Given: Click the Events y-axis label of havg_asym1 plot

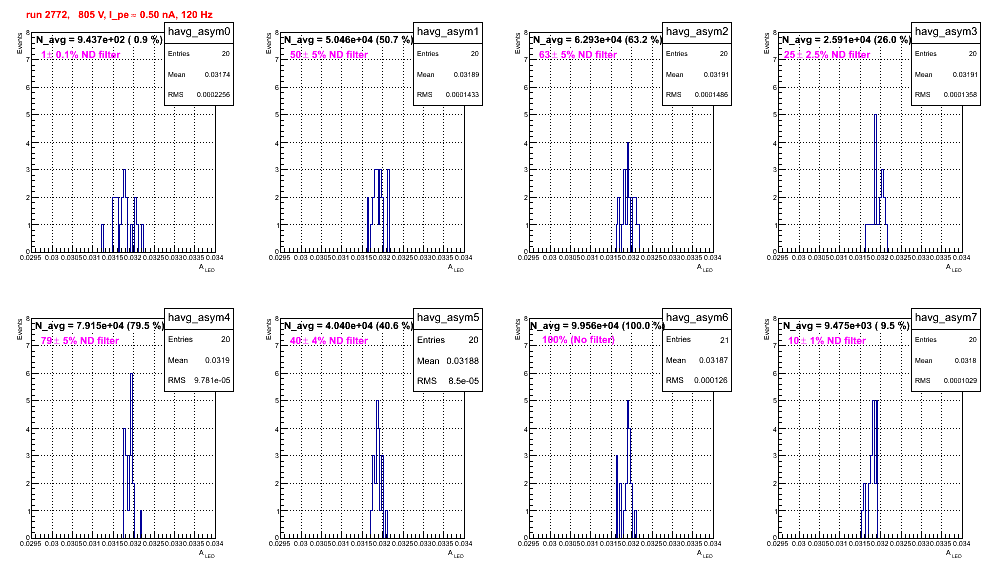Looking at the screenshot, I should pyautogui.click(x=268, y=43).
